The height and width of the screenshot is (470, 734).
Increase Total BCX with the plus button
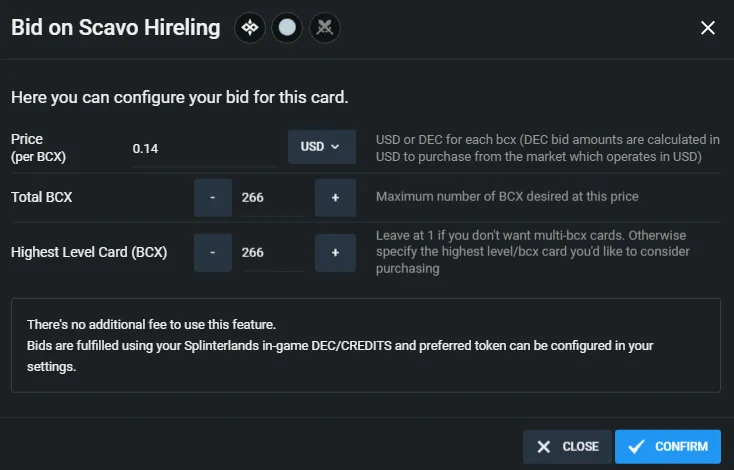point(335,198)
